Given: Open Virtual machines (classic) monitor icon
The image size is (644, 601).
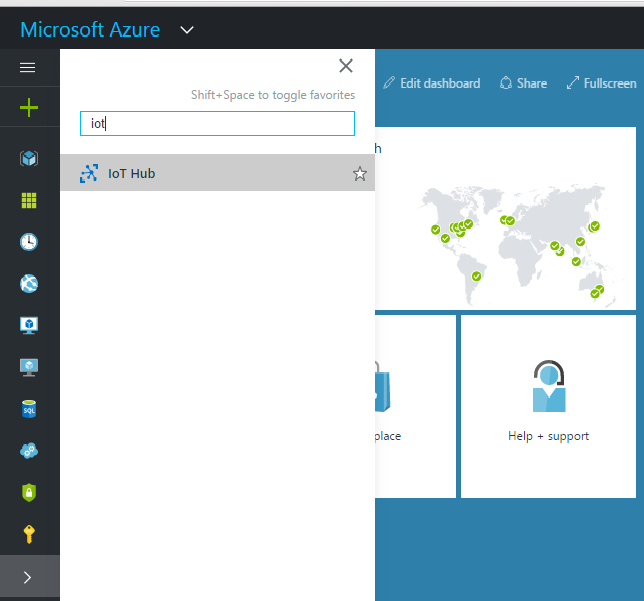Looking at the screenshot, I should point(29,325).
